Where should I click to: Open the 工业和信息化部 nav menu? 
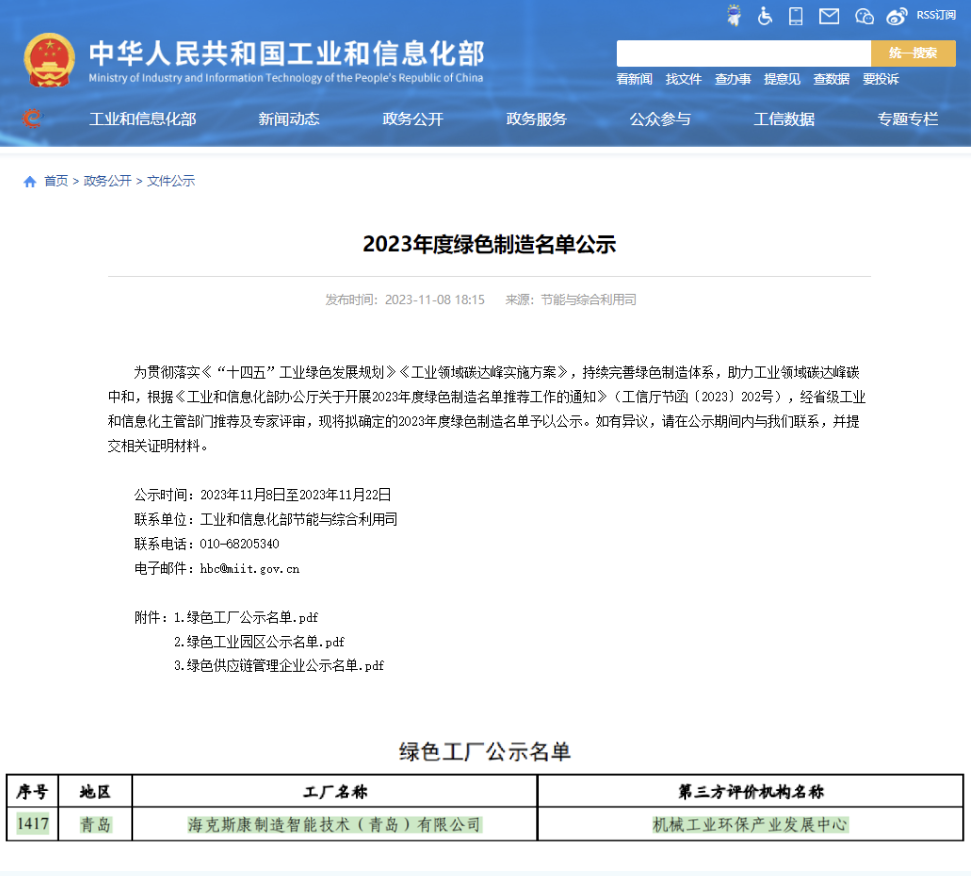click(143, 119)
